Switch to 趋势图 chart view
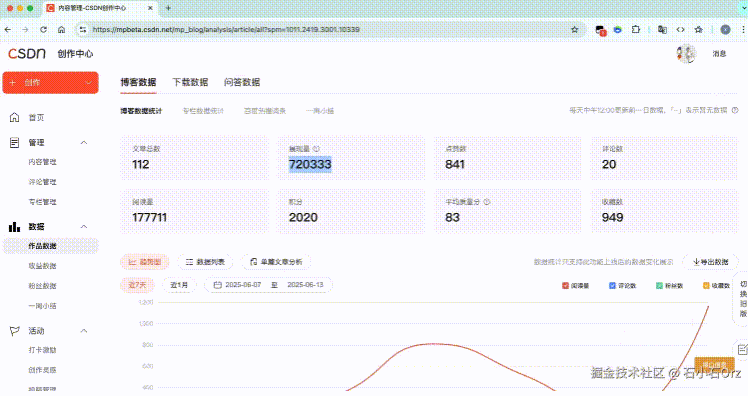The width and height of the screenshot is (748, 396). click(145, 261)
